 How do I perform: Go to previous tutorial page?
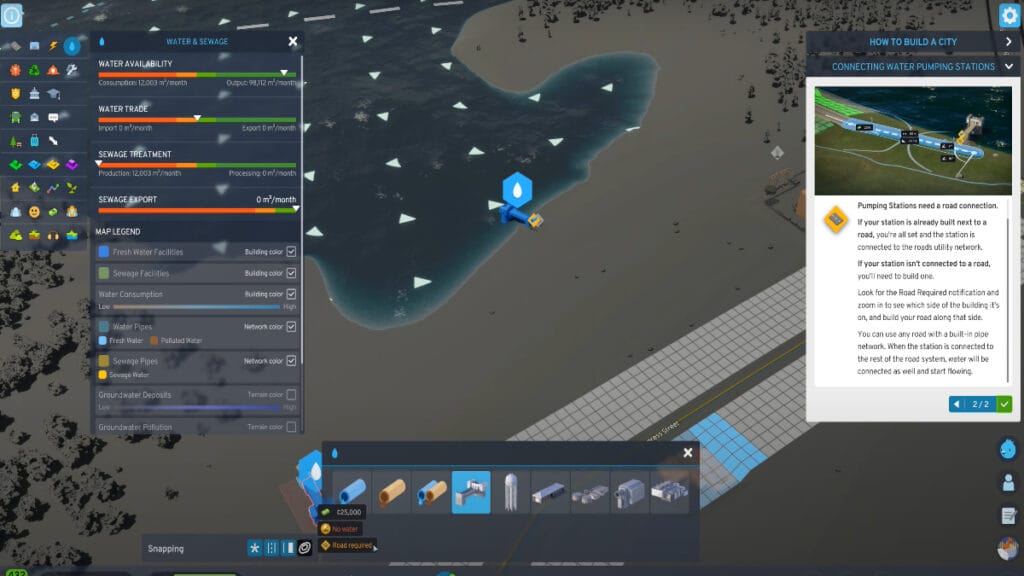point(956,404)
